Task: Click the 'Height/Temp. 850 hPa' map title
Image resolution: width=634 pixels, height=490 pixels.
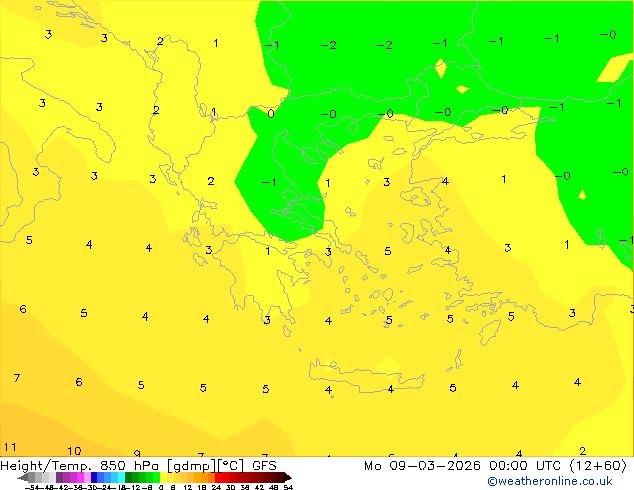Action: tap(80, 466)
